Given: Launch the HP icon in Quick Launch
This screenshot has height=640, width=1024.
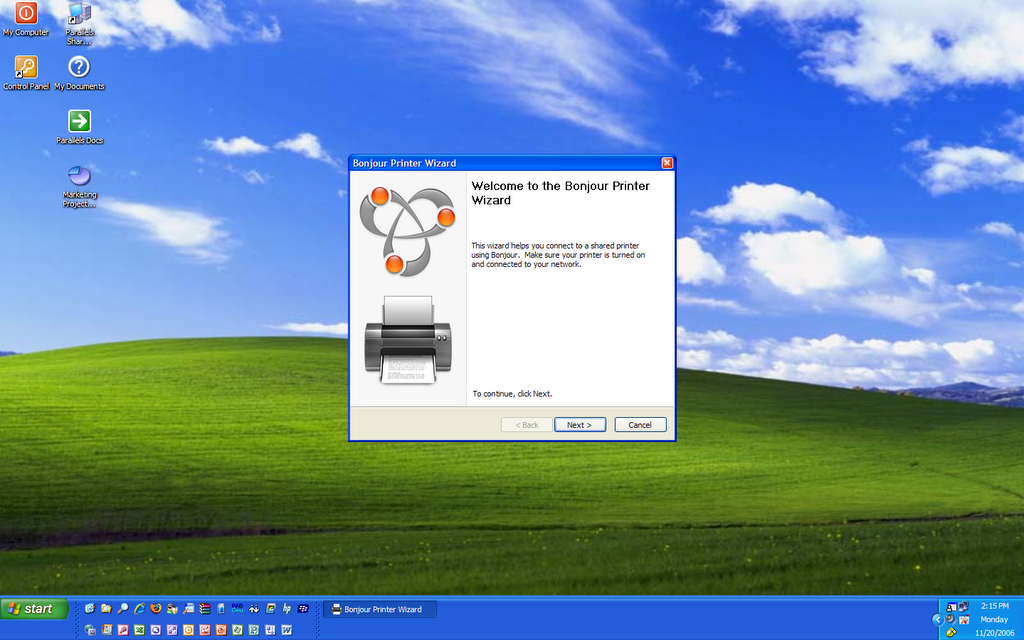Looking at the screenshot, I should coord(287,609).
